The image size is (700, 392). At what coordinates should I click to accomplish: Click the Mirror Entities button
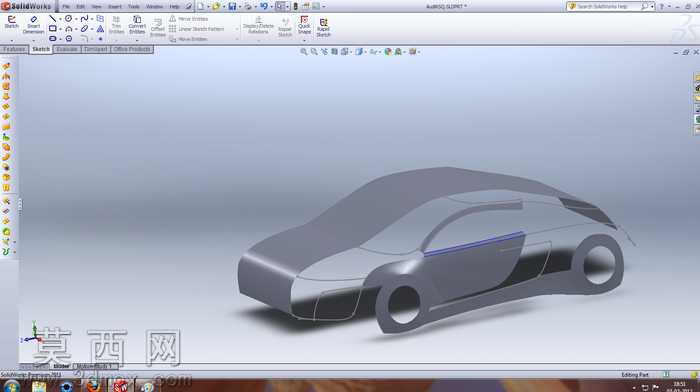point(188,19)
